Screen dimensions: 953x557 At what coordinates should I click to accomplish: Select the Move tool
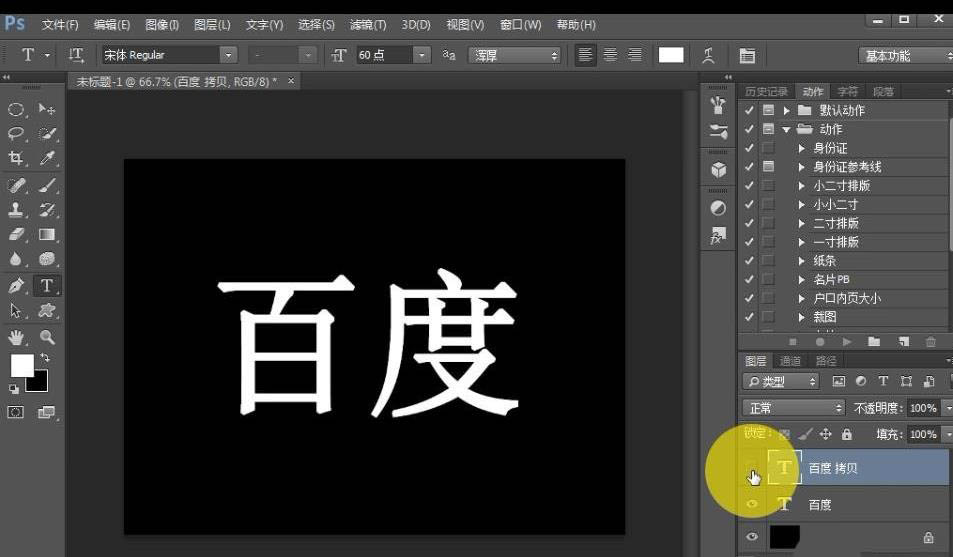[47, 109]
